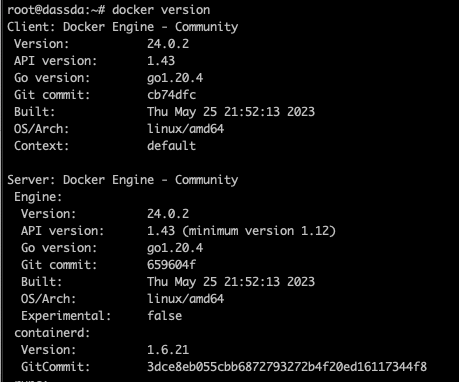Click the 'Server: Docker Engine - Community' heading
Image resolution: width=459 pixels, height=382 pixels.
coord(123,180)
